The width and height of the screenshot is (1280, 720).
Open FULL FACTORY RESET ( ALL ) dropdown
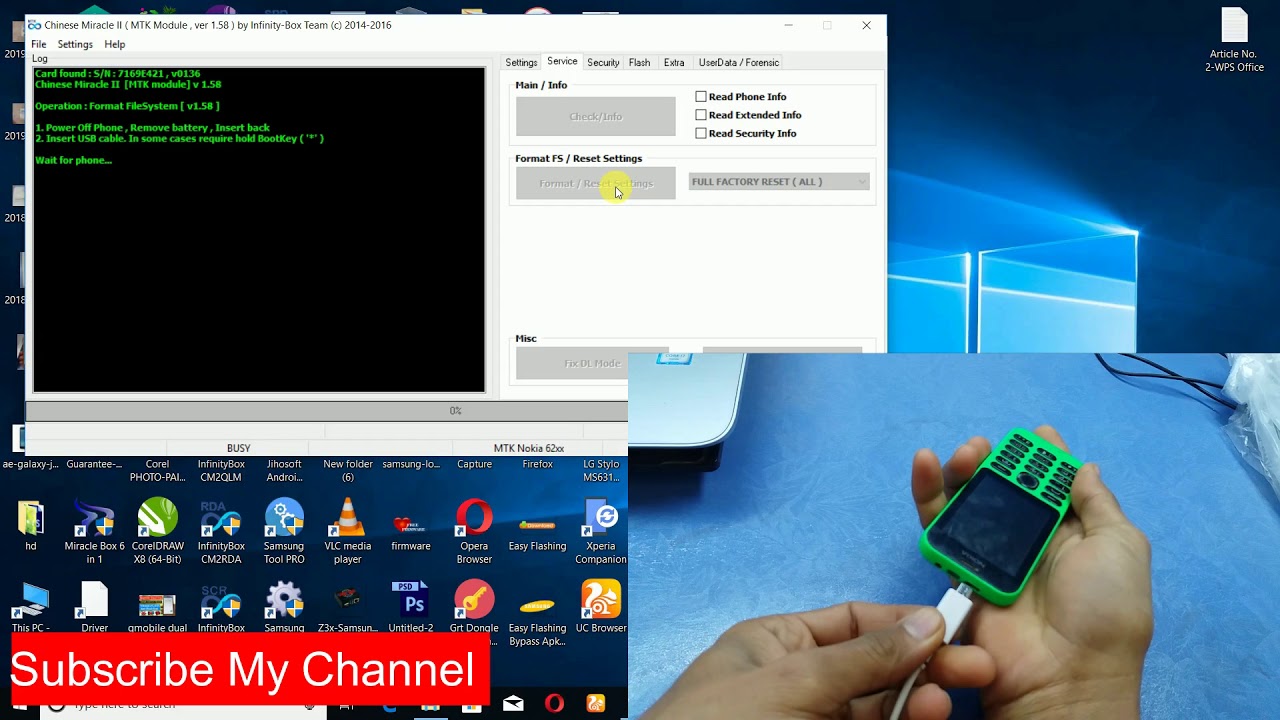779,182
